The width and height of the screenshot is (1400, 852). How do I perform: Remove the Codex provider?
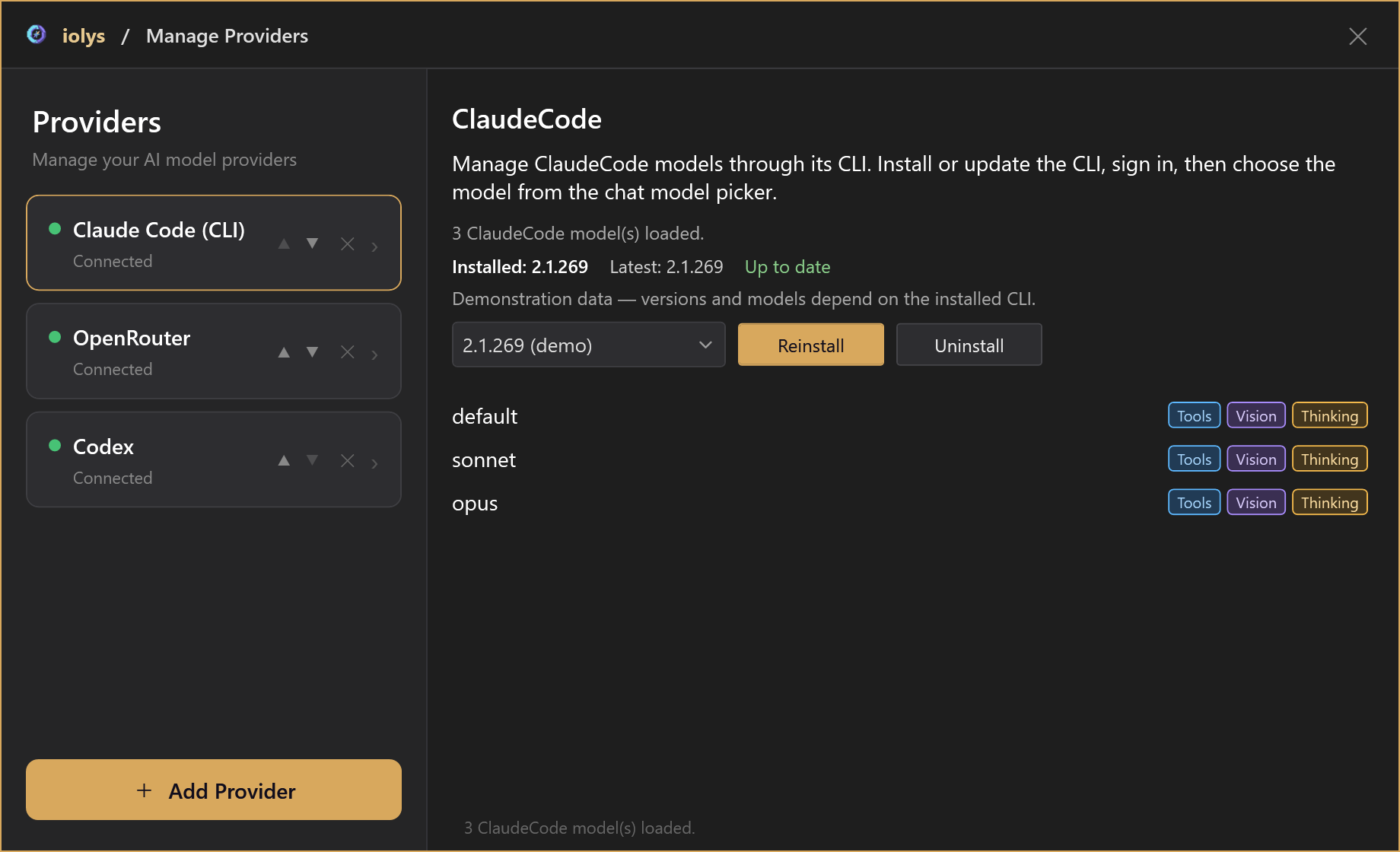[x=348, y=460]
